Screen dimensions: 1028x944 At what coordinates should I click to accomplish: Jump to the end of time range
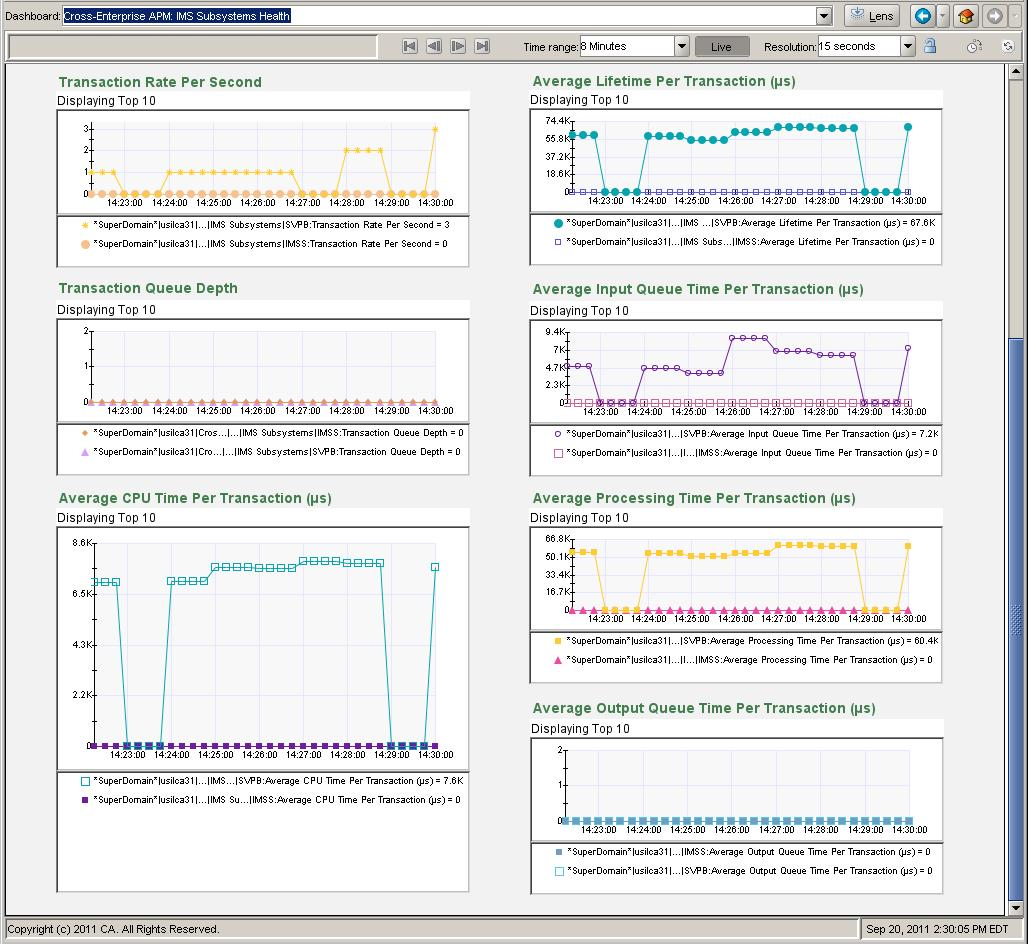(483, 46)
